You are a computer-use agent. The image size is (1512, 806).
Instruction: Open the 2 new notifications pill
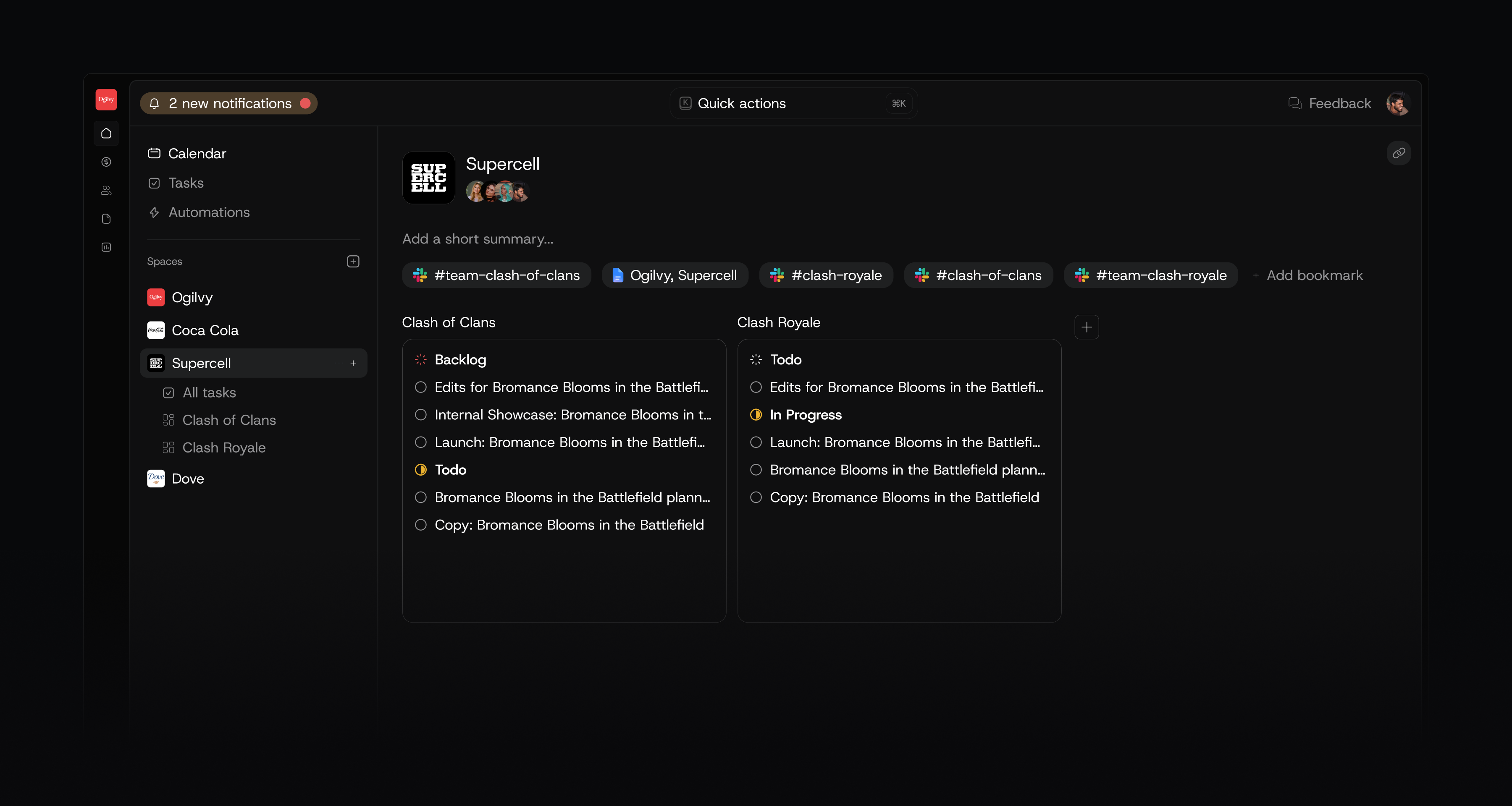click(229, 104)
